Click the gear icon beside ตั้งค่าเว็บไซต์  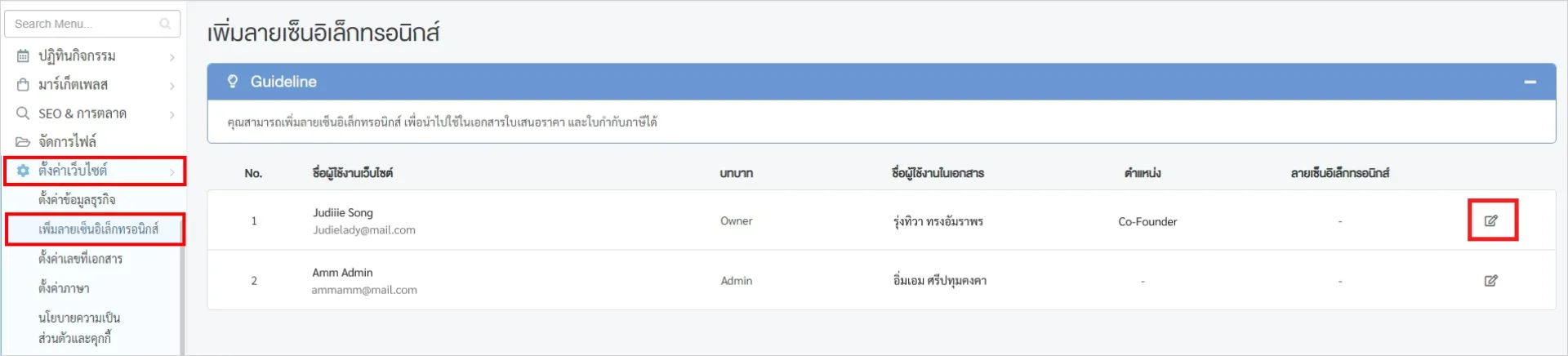(x=23, y=171)
